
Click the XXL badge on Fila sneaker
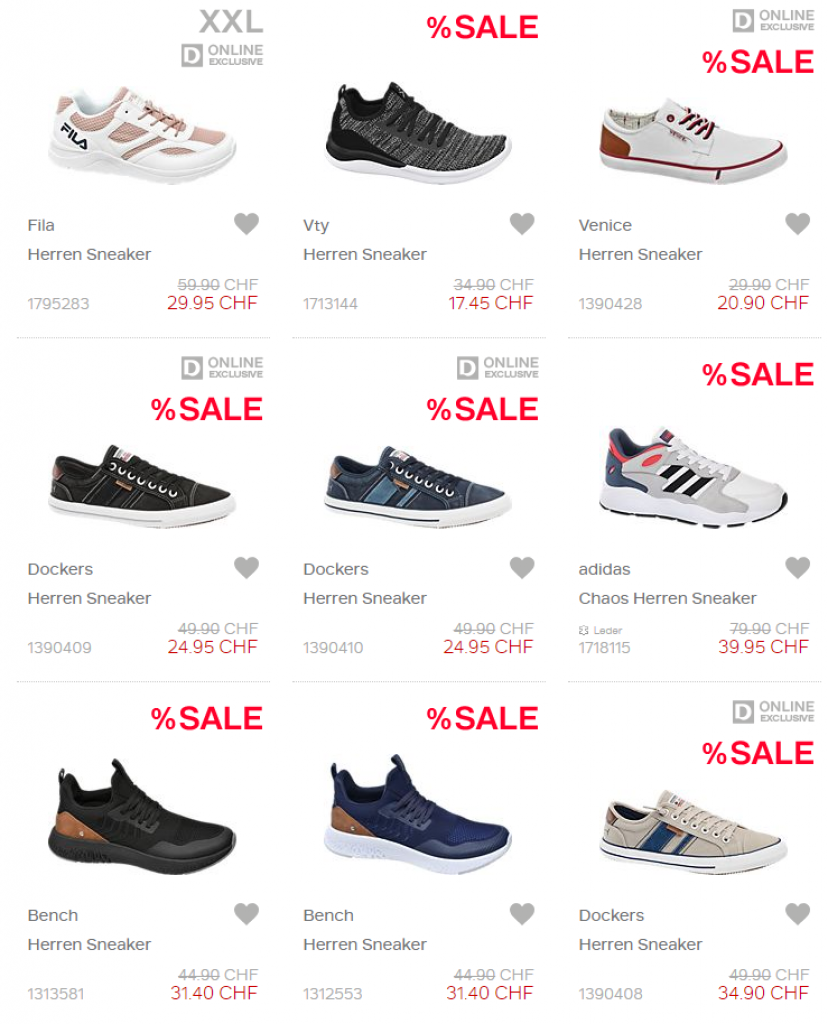tap(231, 22)
